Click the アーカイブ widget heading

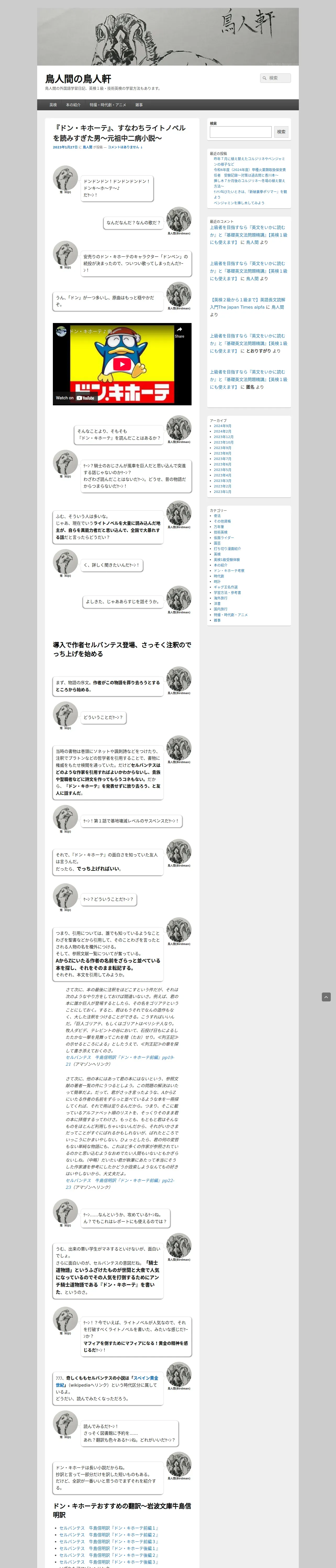[x=218, y=420]
